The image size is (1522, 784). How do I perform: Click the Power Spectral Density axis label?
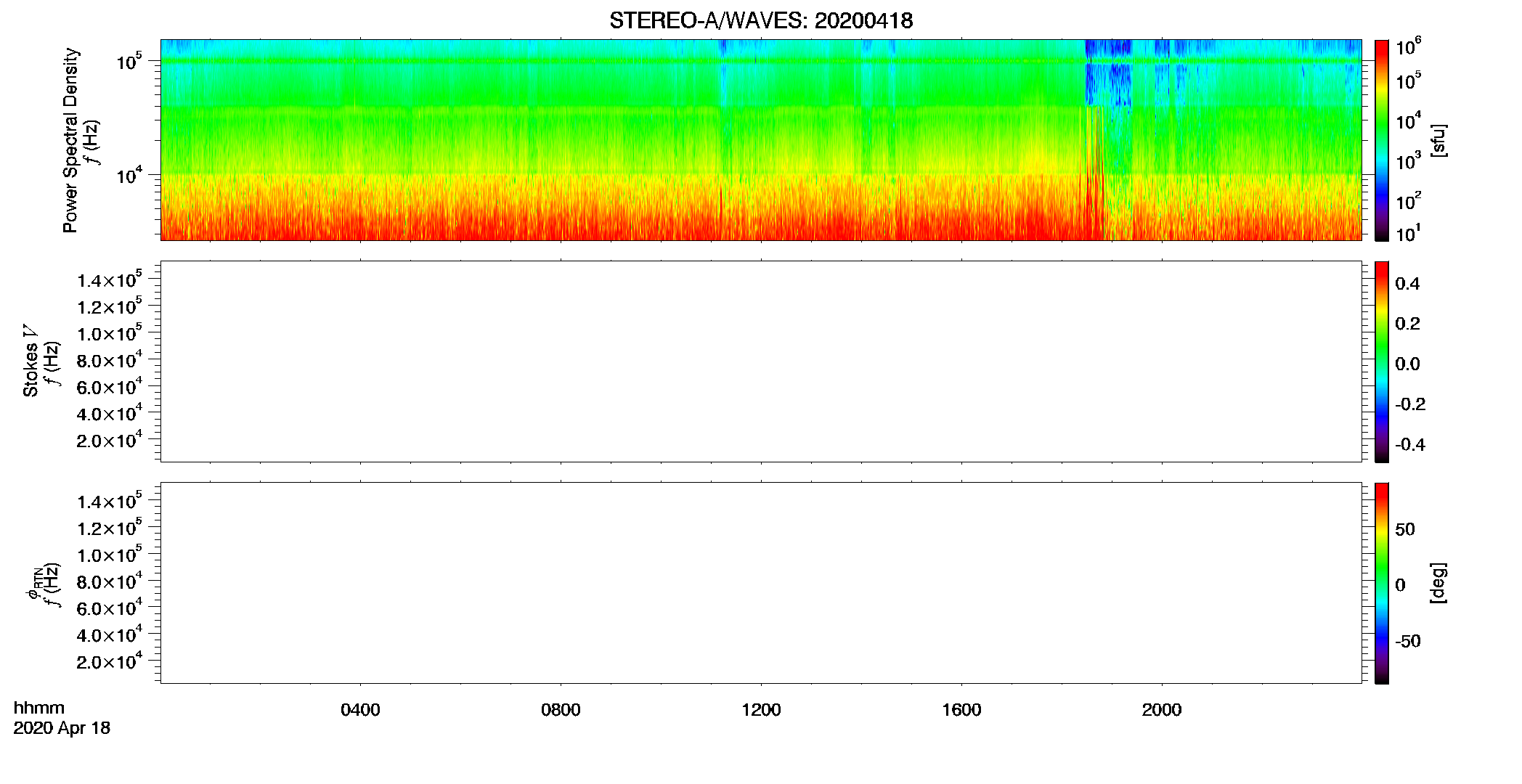(70, 140)
